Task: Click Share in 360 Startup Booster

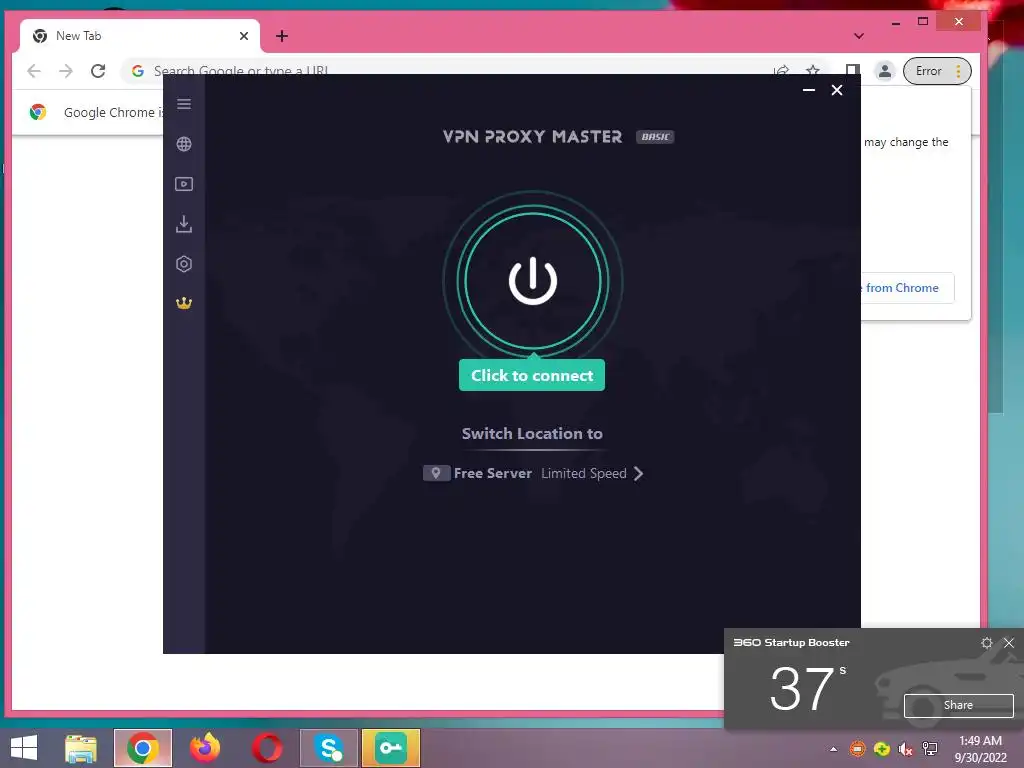Action: coord(958,705)
